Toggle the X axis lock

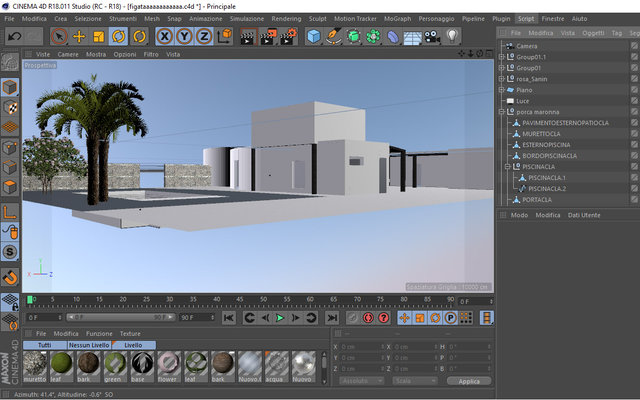click(x=164, y=37)
